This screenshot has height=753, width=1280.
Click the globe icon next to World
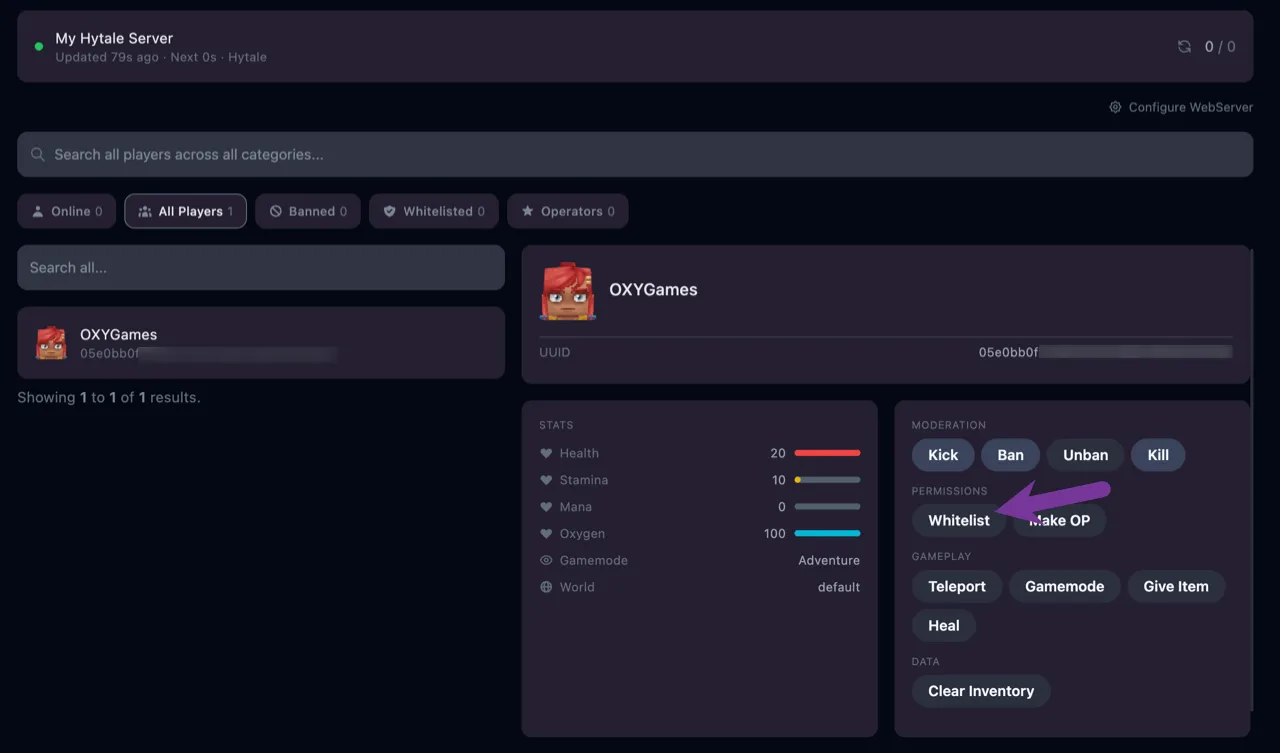(546, 587)
